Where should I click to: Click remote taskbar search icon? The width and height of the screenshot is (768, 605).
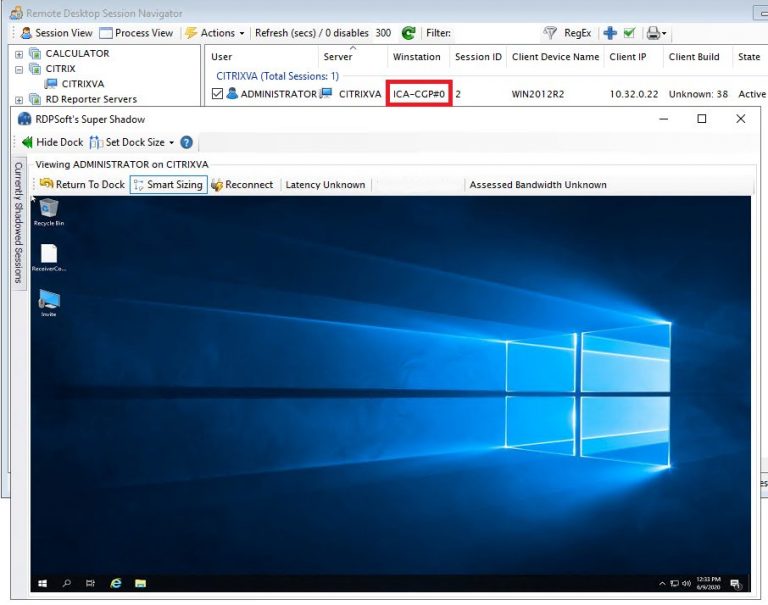click(x=67, y=583)
